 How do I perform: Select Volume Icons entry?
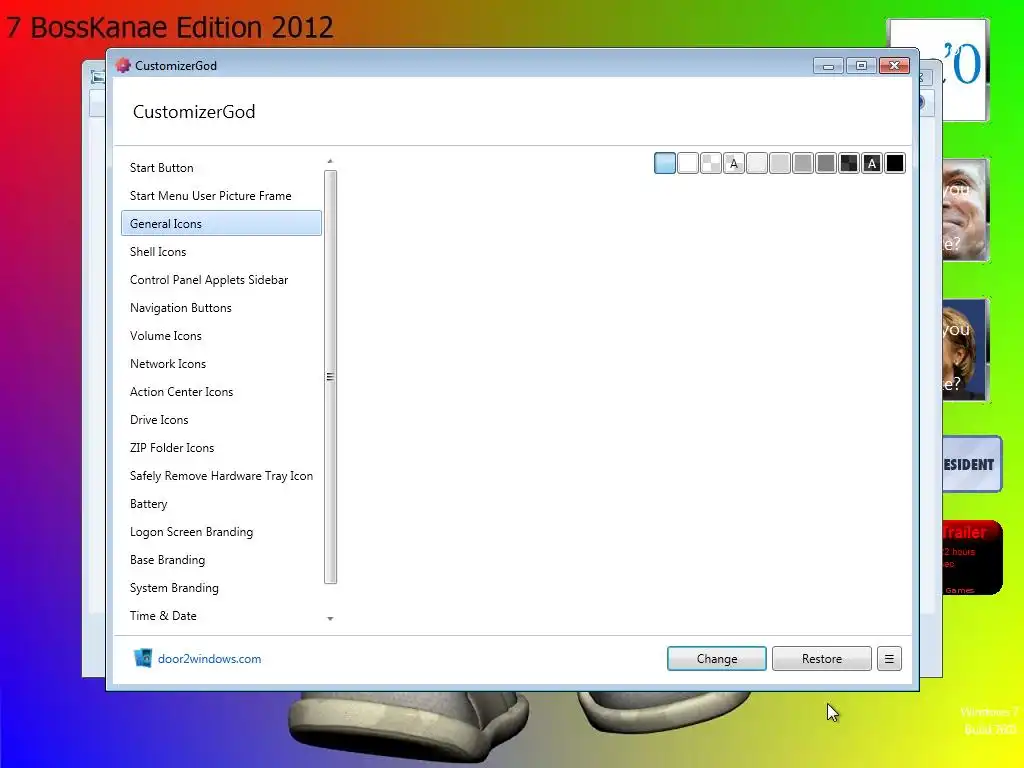point(221,336)
